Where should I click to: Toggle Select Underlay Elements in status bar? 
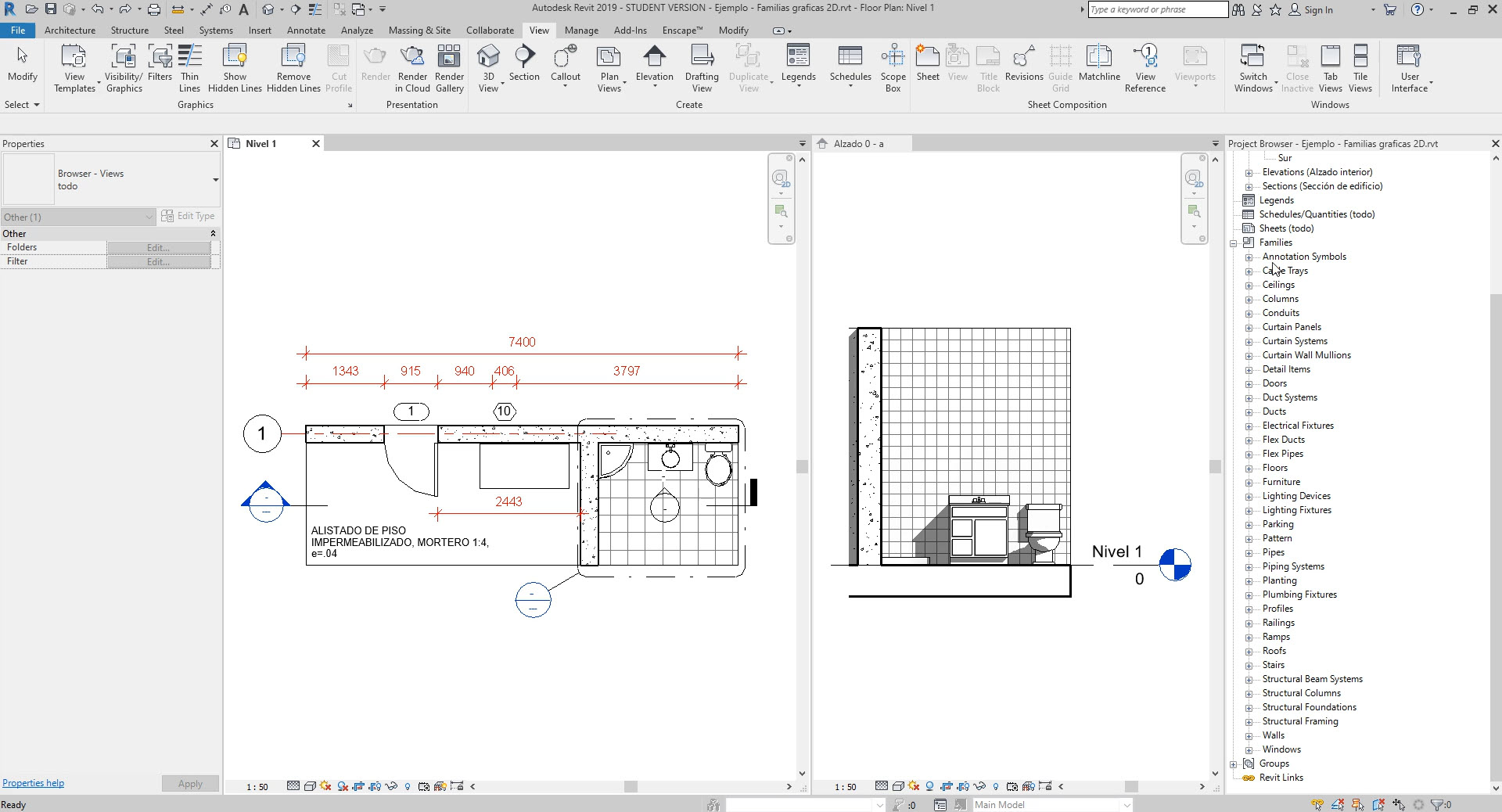coord(1339,804)
